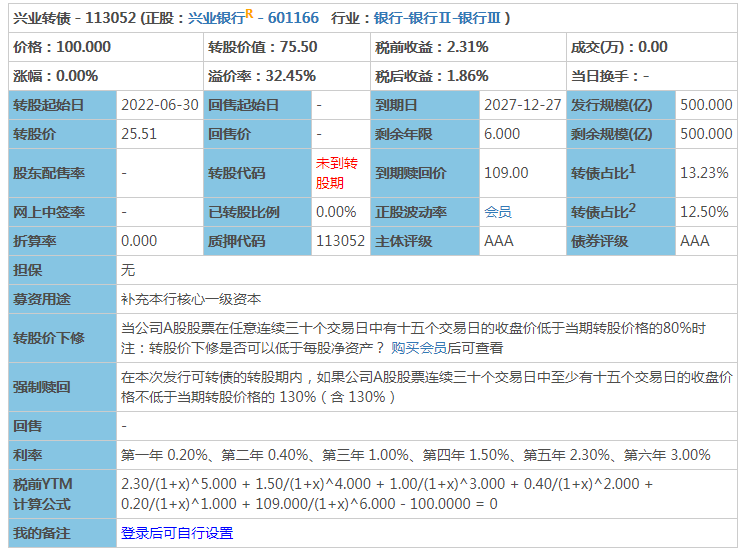Screen dimensions: 749x556
Task: Open the stock code 601166 link
Action: pos(293,18)
